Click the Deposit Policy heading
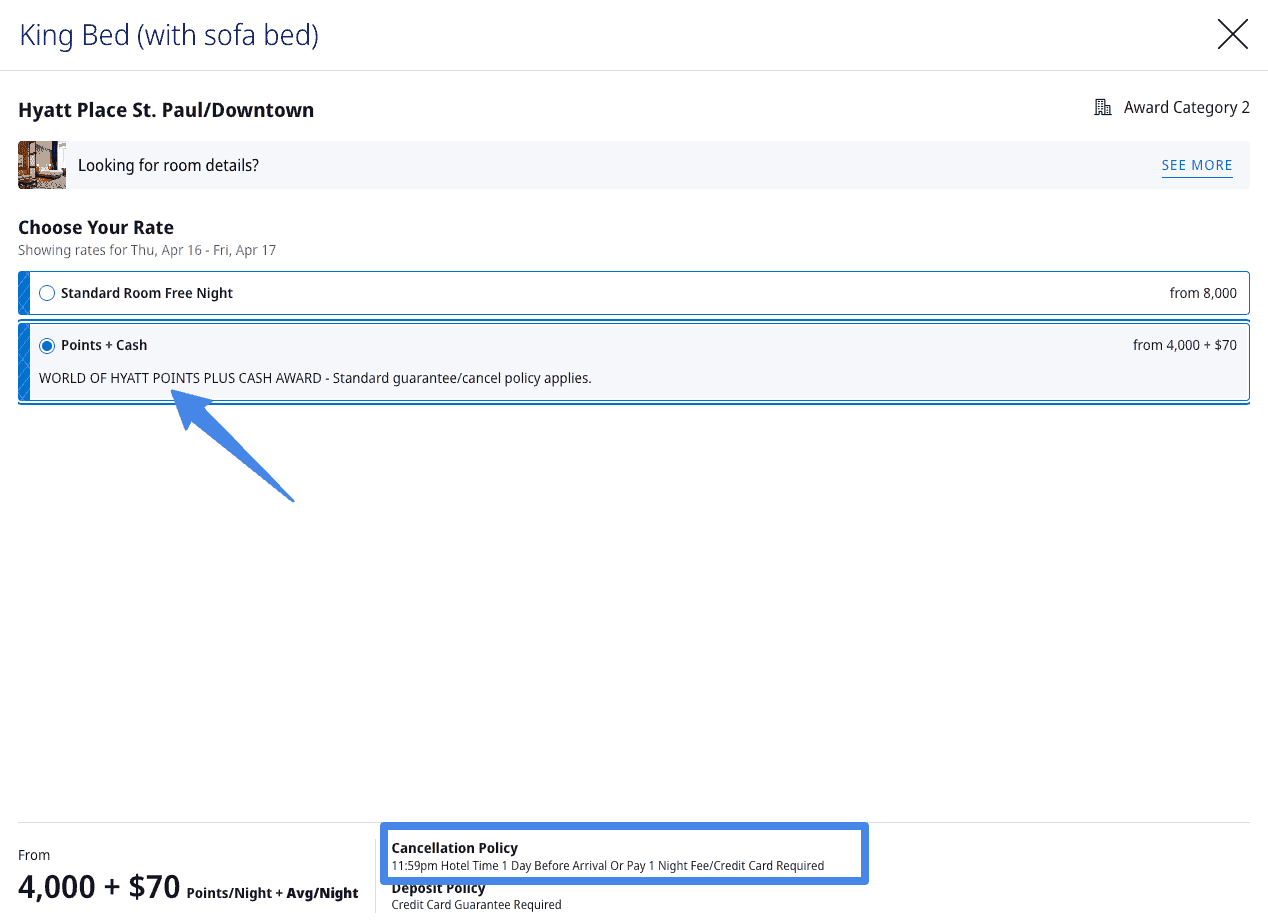The height and width of the screenshot is (921, 1268). tap(438, 887)
